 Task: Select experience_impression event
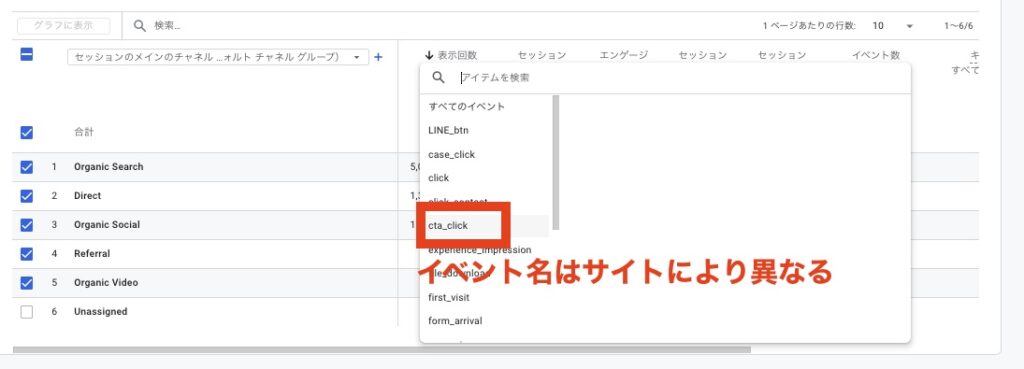(479, 249)
